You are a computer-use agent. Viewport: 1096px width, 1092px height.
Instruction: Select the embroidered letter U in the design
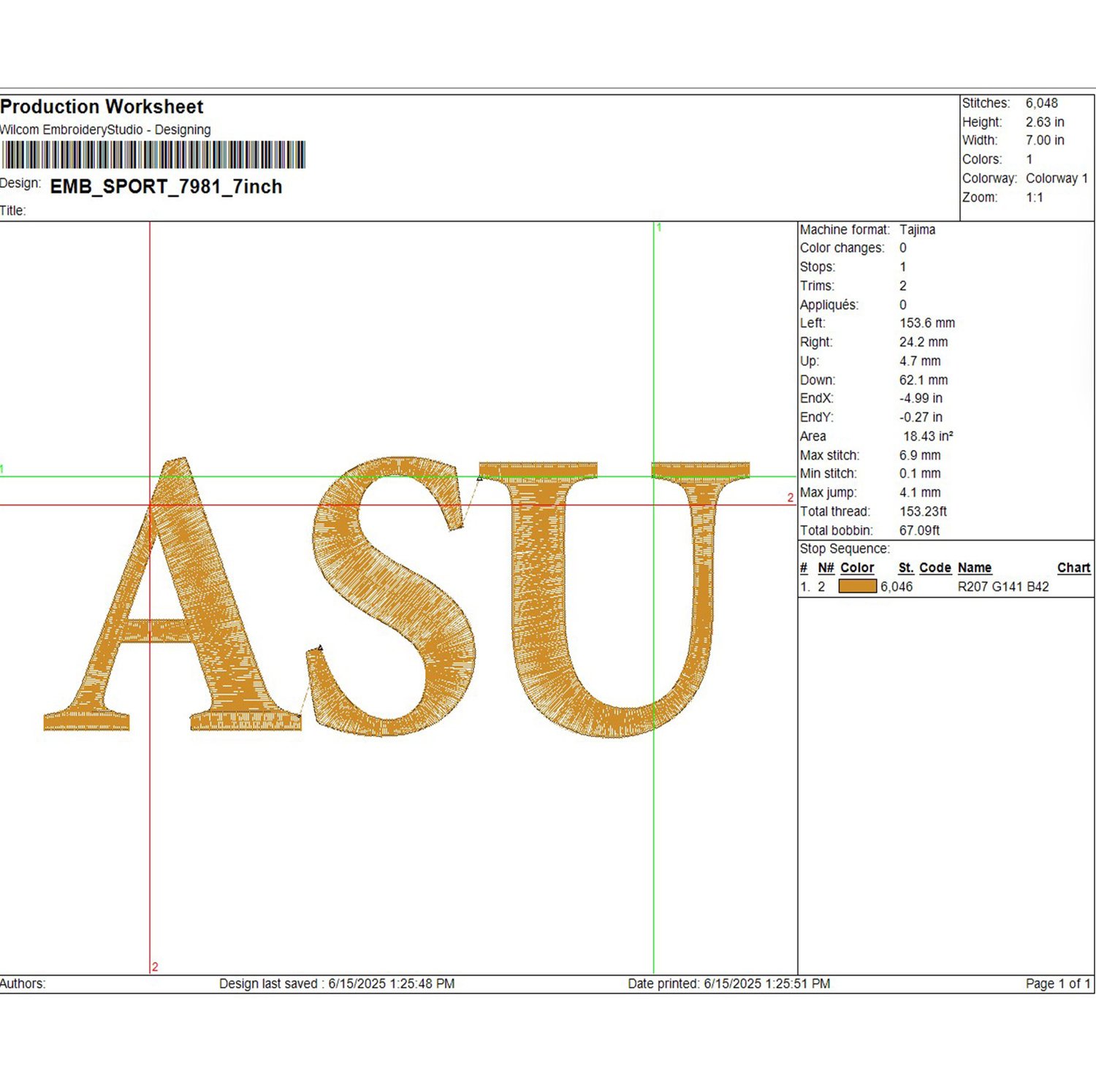pos(614,599)
